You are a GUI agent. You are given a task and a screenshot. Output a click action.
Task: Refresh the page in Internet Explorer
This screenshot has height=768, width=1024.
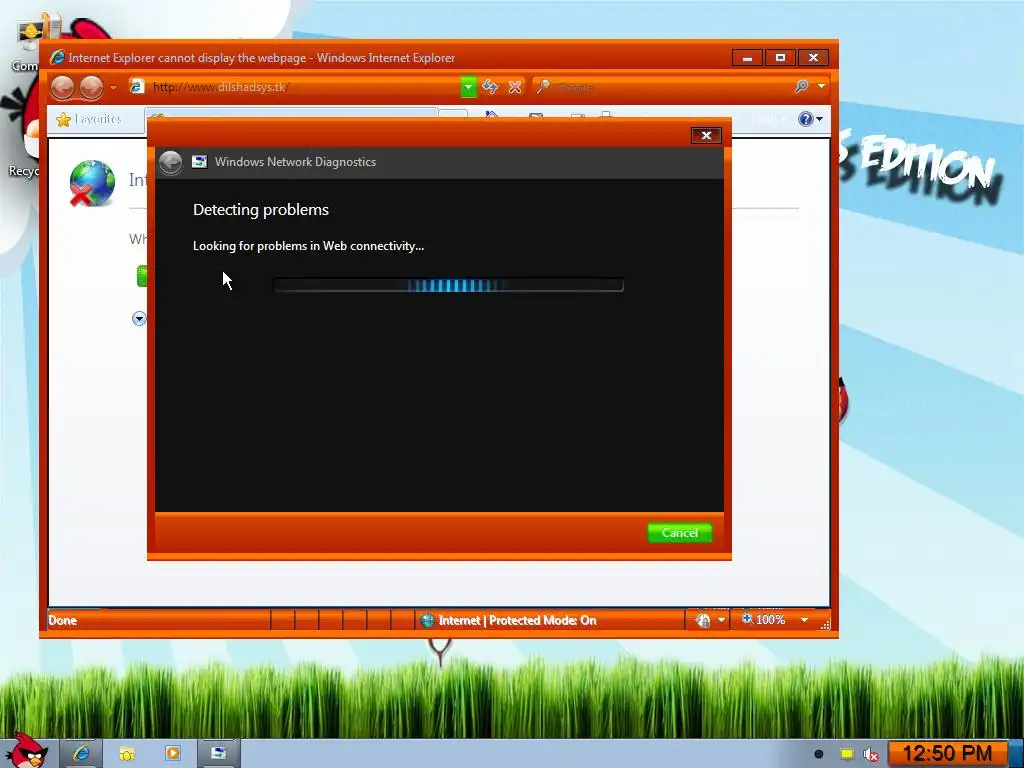(x=490, y=87)
